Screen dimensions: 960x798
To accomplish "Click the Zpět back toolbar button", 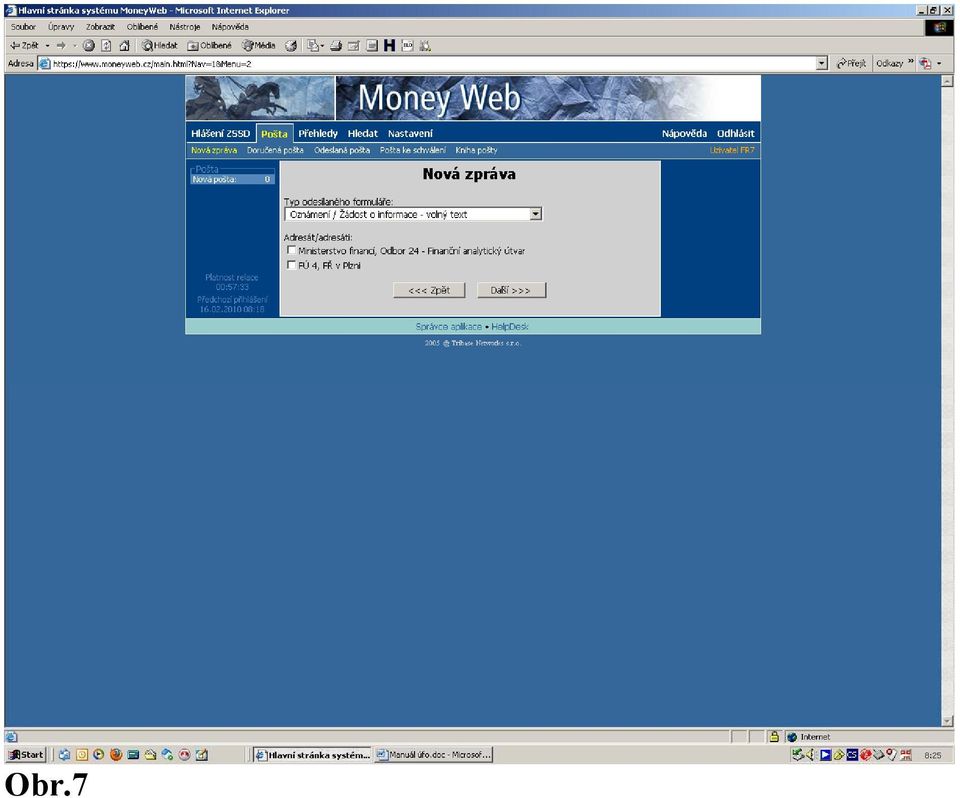I will click(x=24, y=45).
